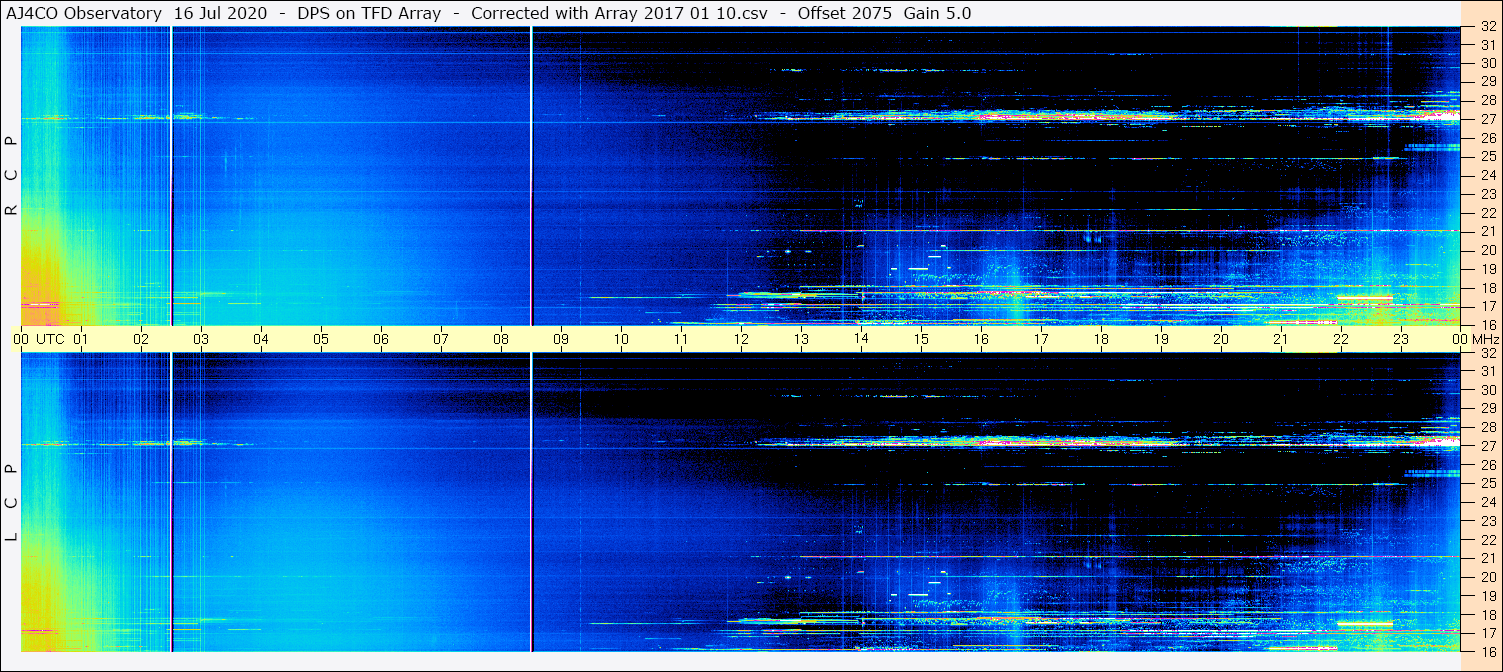
Task: Click the 17 MHz label of RCP panel
Action: point(1487,306)
